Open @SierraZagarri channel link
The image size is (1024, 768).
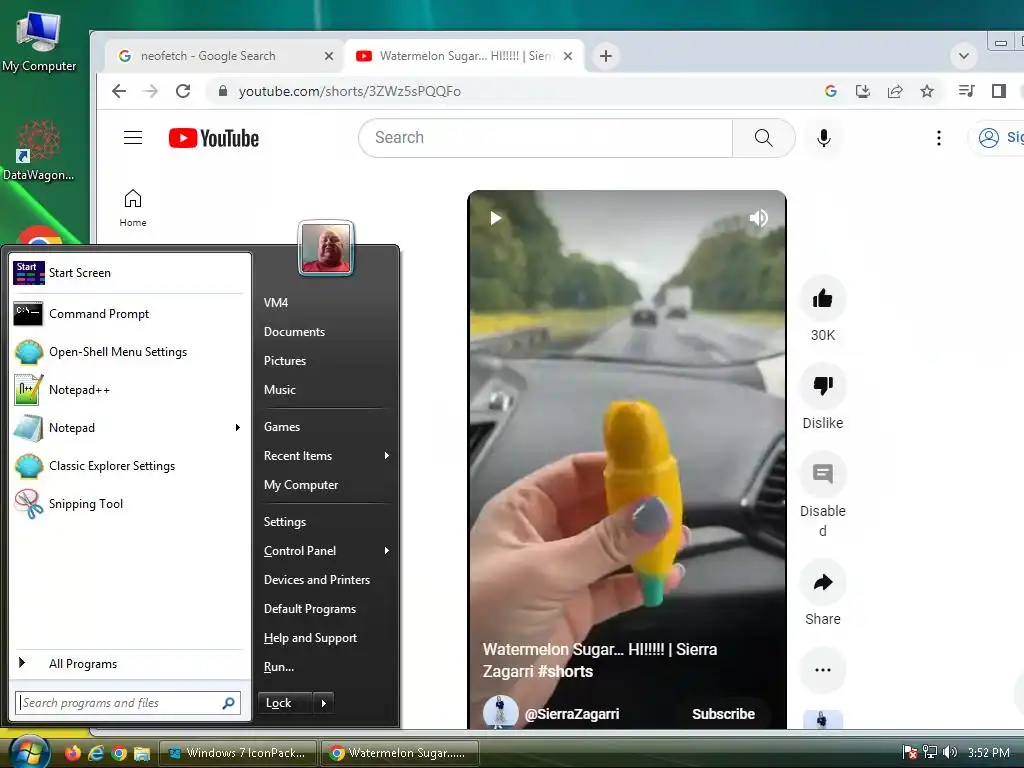tap(572, 714)
